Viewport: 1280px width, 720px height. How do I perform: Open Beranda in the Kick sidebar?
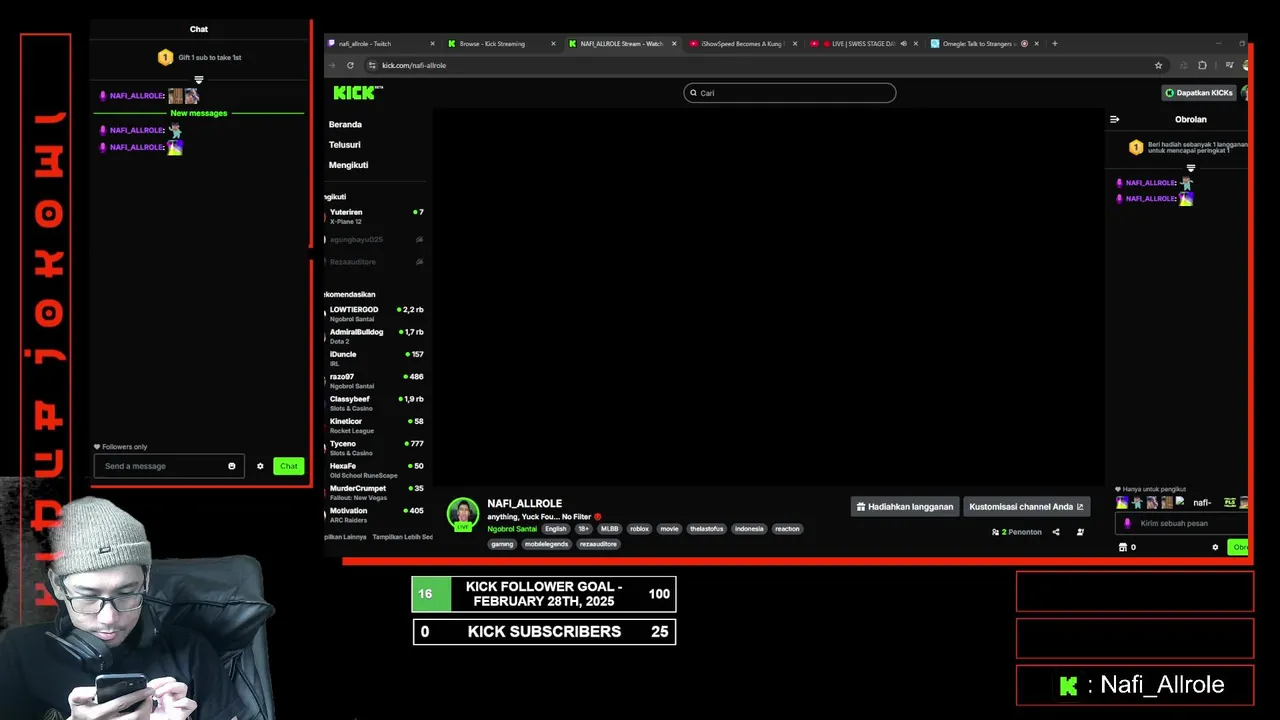[345, 124]
